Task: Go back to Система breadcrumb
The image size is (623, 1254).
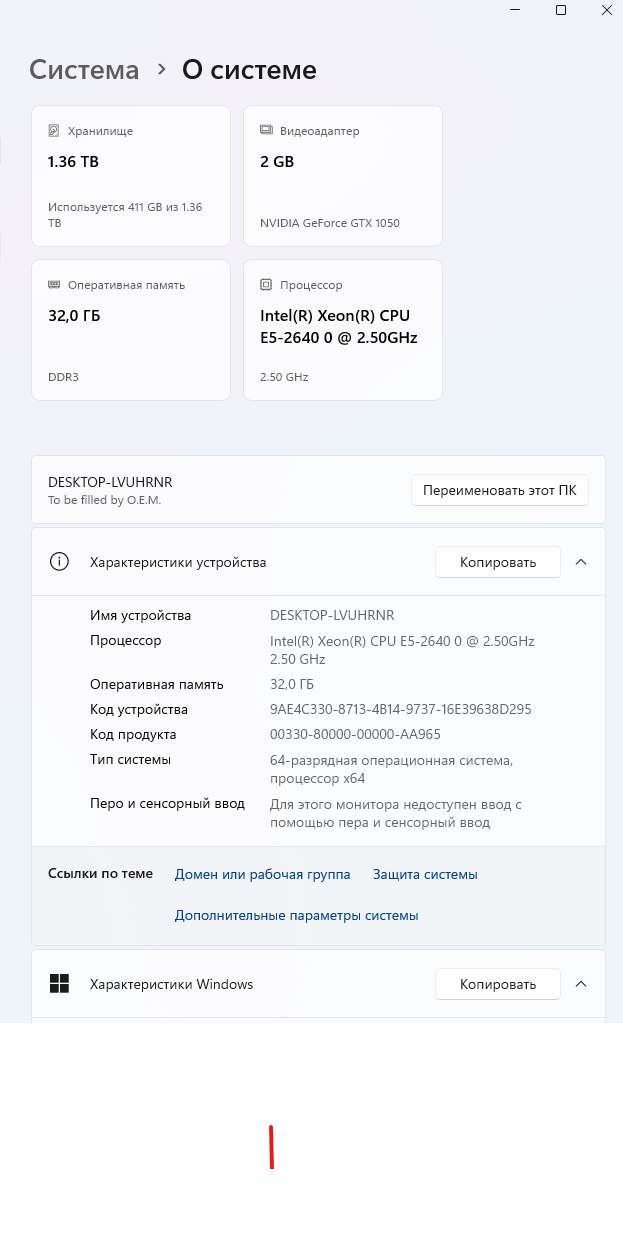Action: pyautogui.click(x=84, y=70)
